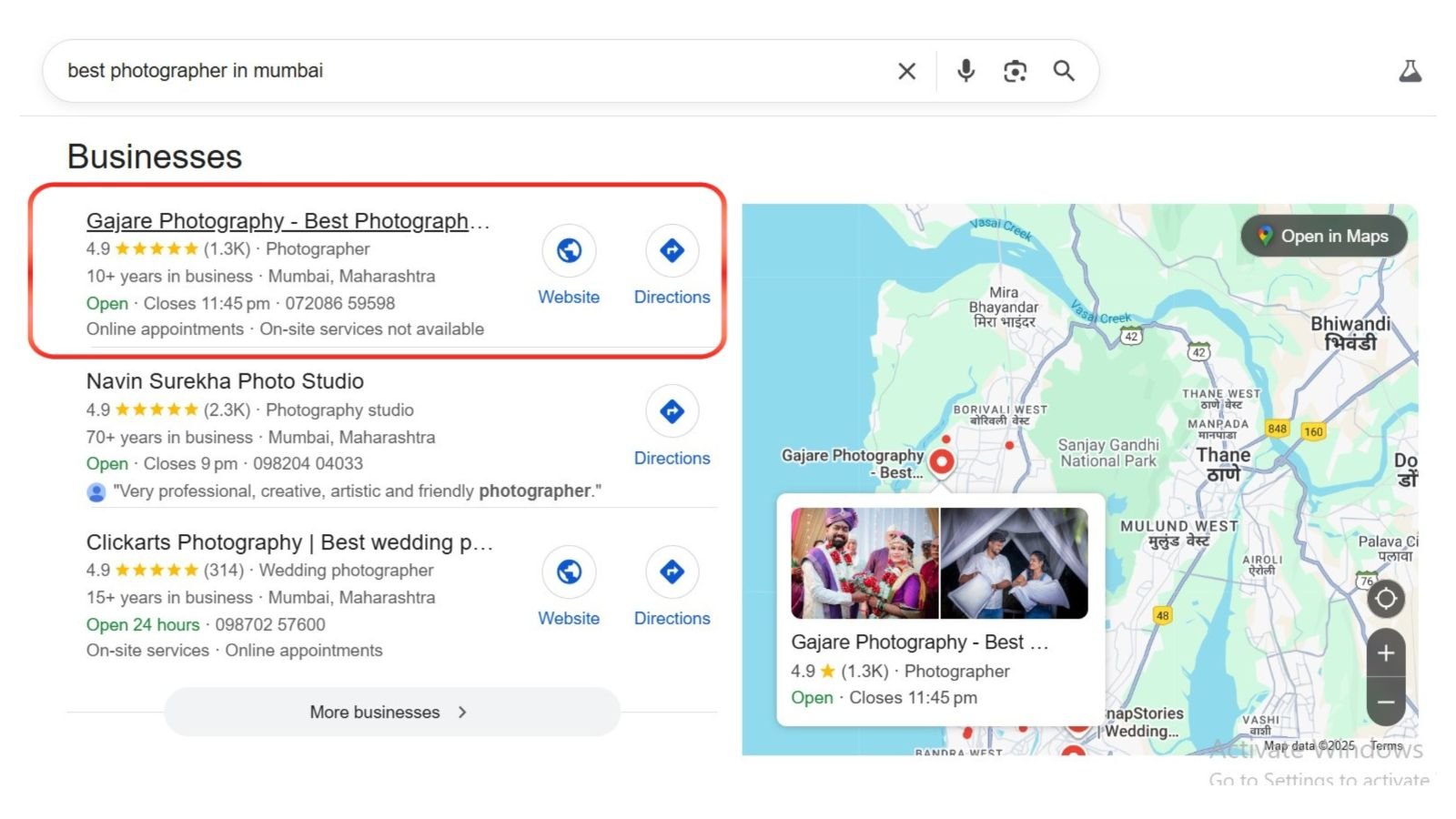This screenshot has height=819, width=1456.
Task: Center map on my current location
Action: point(1385,599)
